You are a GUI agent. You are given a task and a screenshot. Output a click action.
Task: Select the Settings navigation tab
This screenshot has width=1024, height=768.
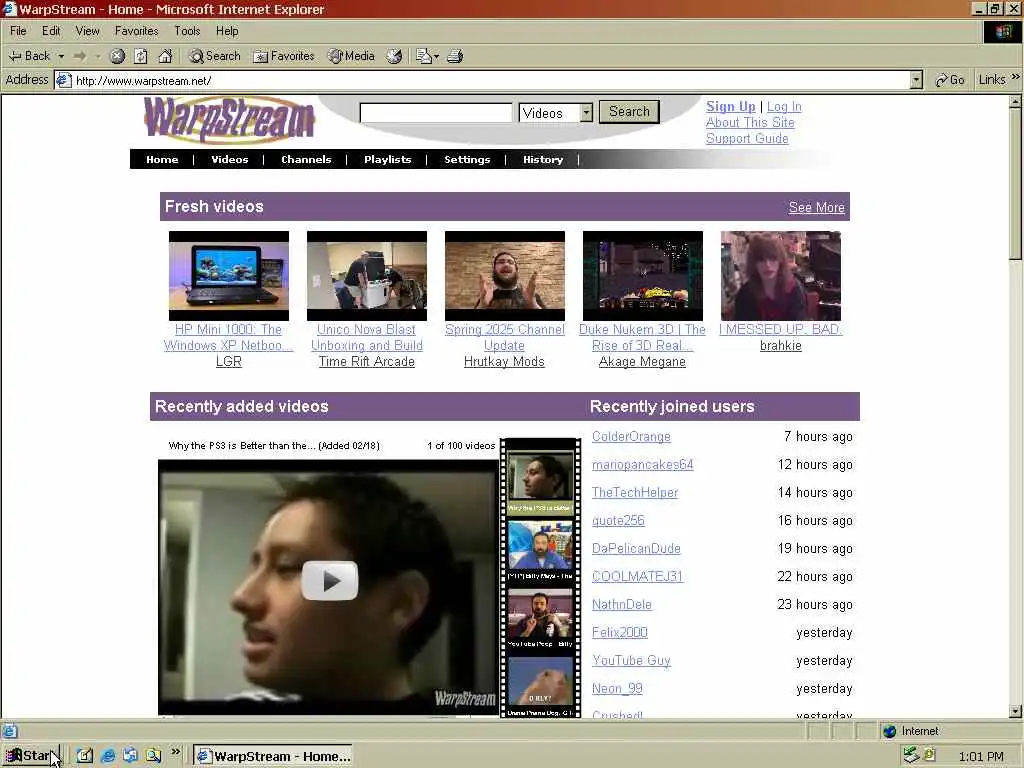(467, 159)
